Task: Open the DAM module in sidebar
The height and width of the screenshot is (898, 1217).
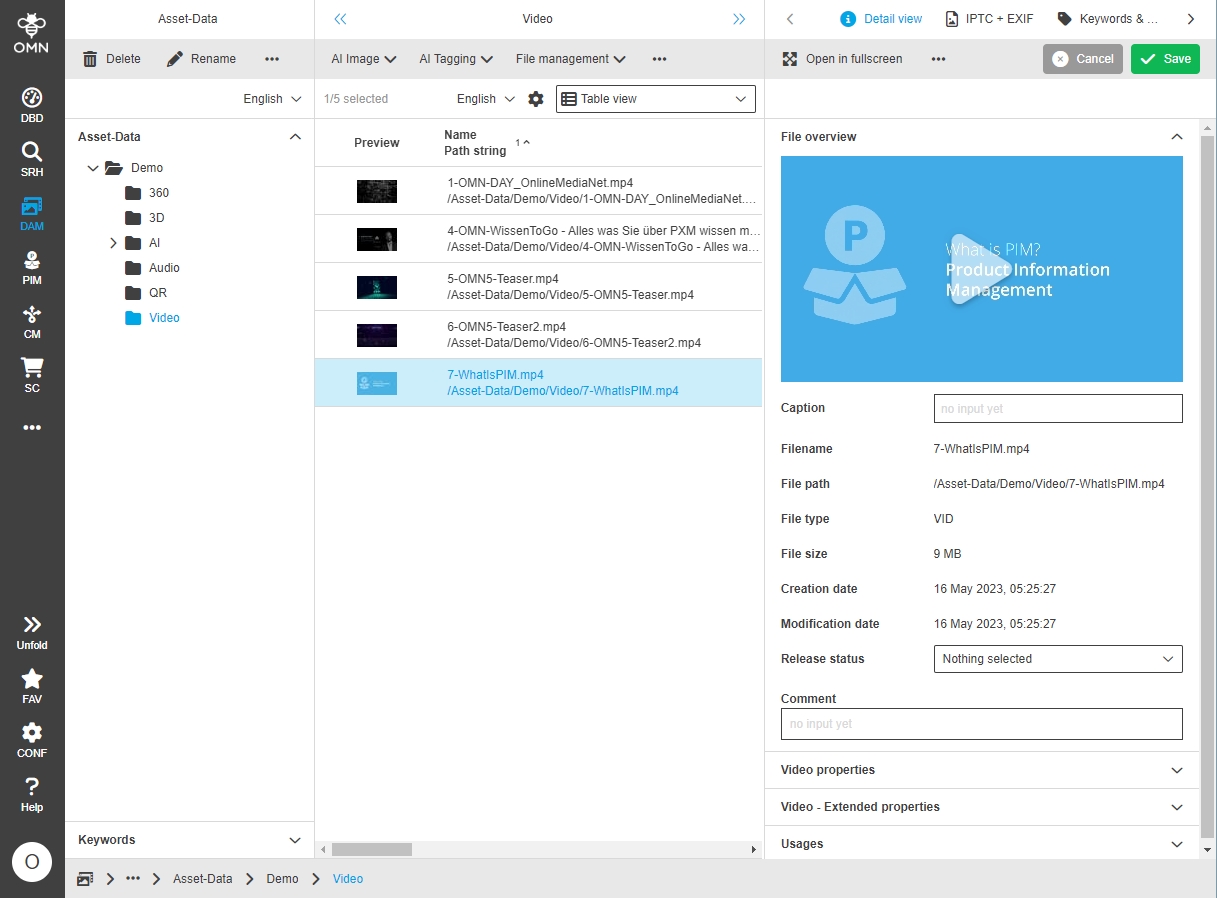Action: click(x=32, y=213)
